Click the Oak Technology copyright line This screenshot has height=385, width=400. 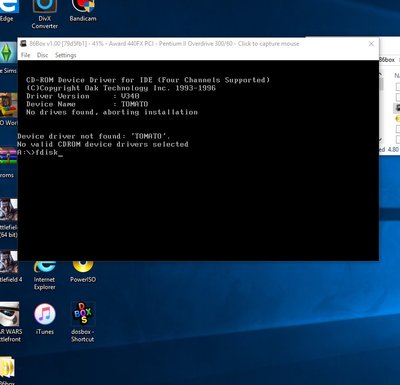pyautogui.click(x=121, y=88)
